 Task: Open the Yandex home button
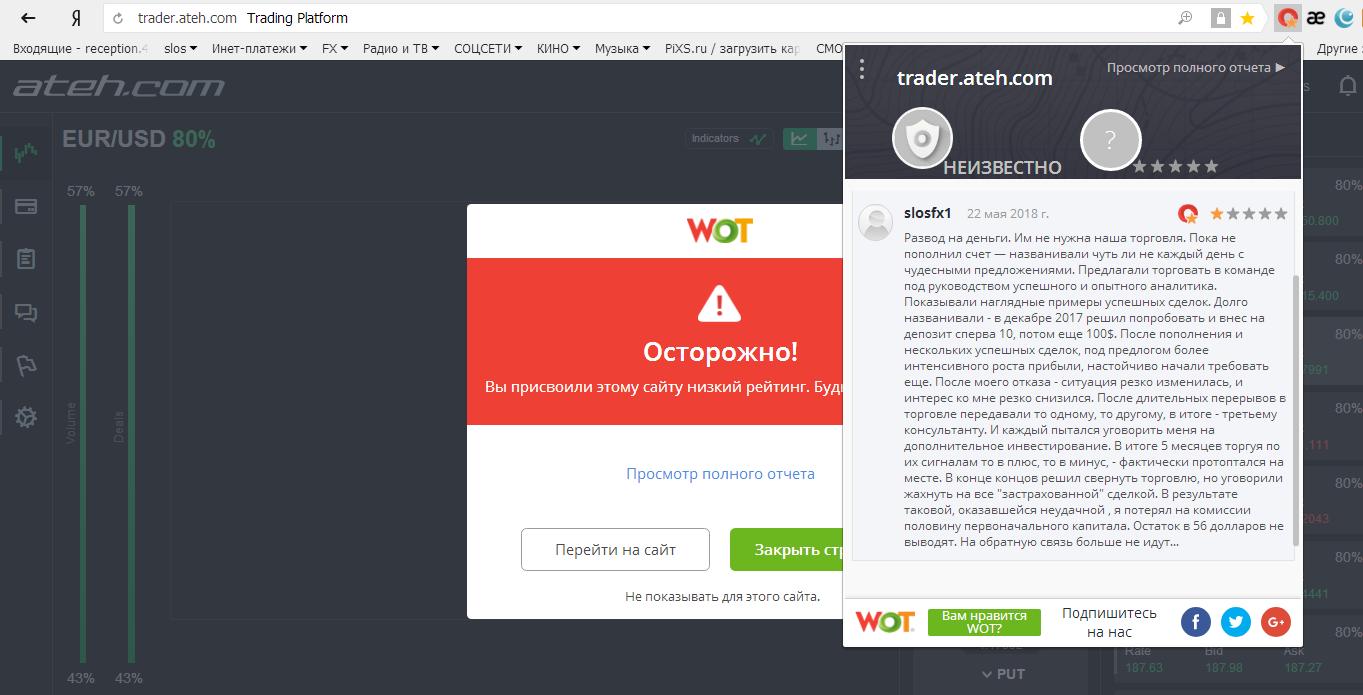pos(76,18)
